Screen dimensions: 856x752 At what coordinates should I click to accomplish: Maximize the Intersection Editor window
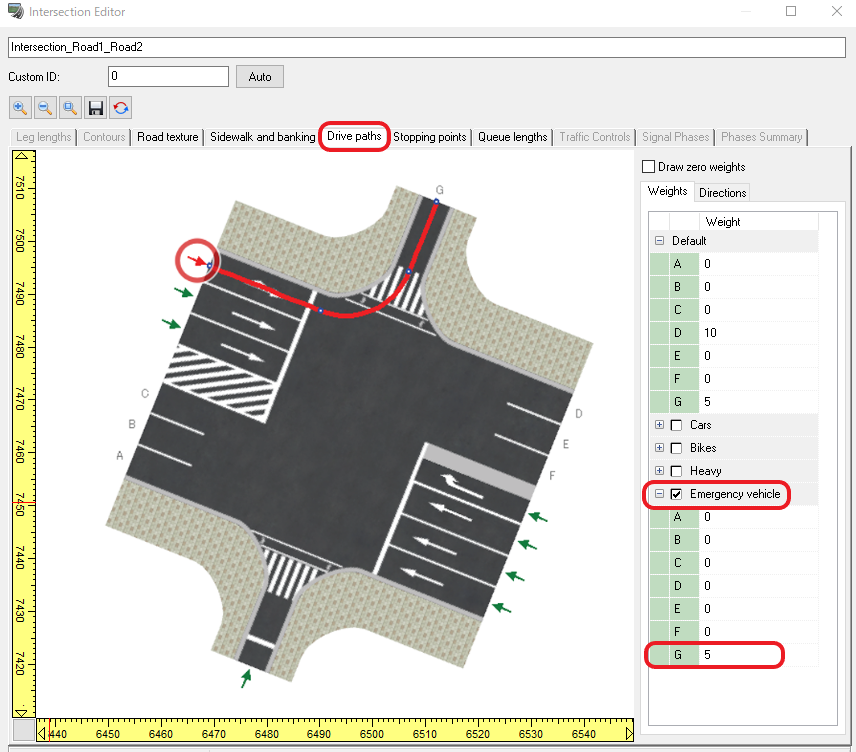[x=790, y=11]
